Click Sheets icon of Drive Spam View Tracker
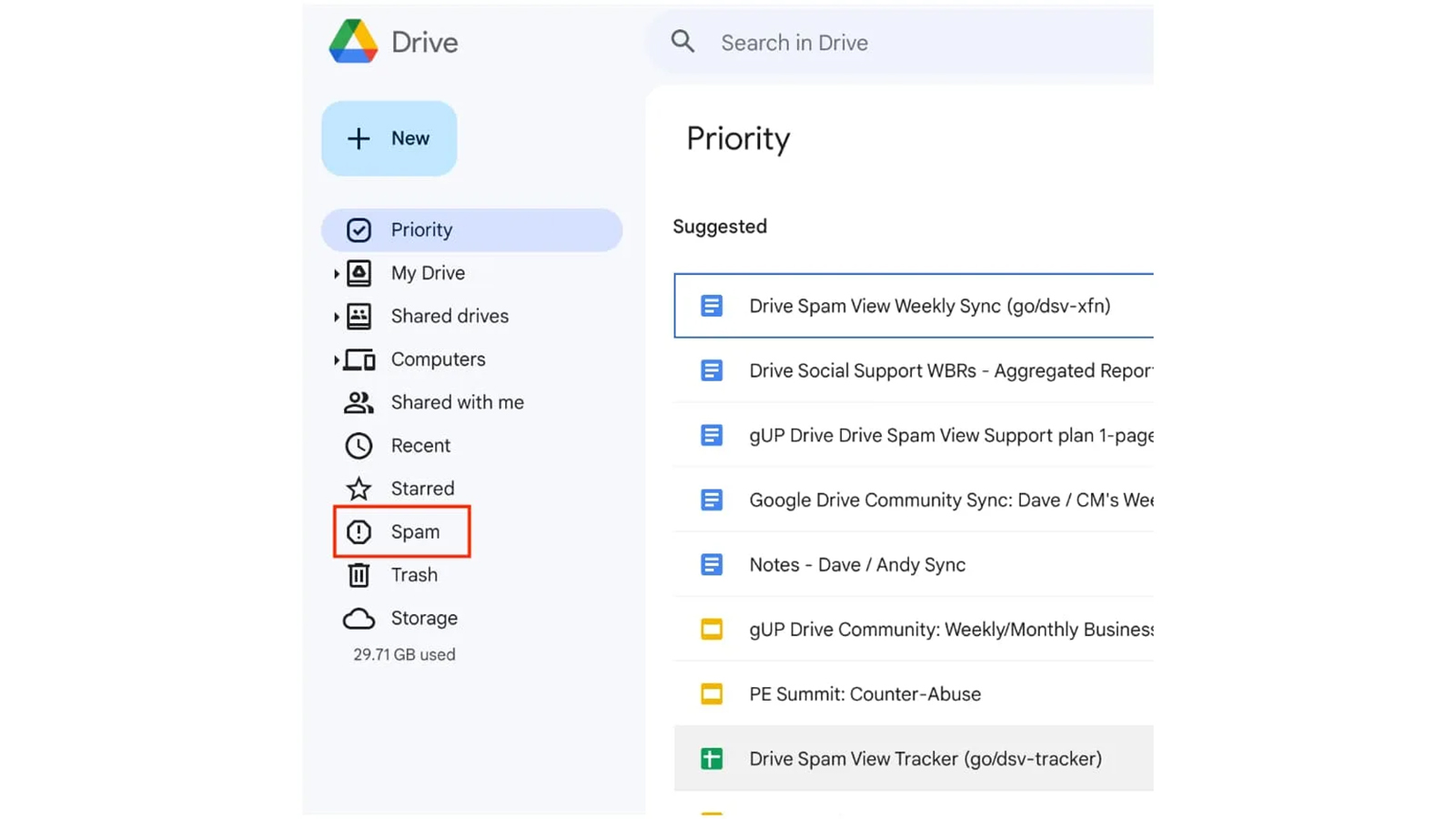 [x=712, y=758]
